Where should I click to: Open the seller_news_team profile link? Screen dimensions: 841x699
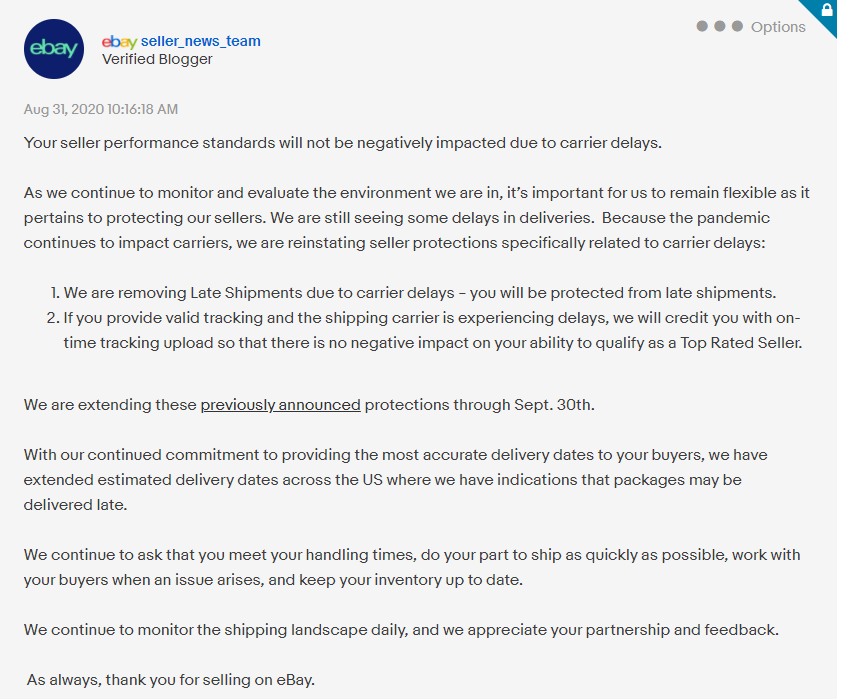[x=201, y=41]
